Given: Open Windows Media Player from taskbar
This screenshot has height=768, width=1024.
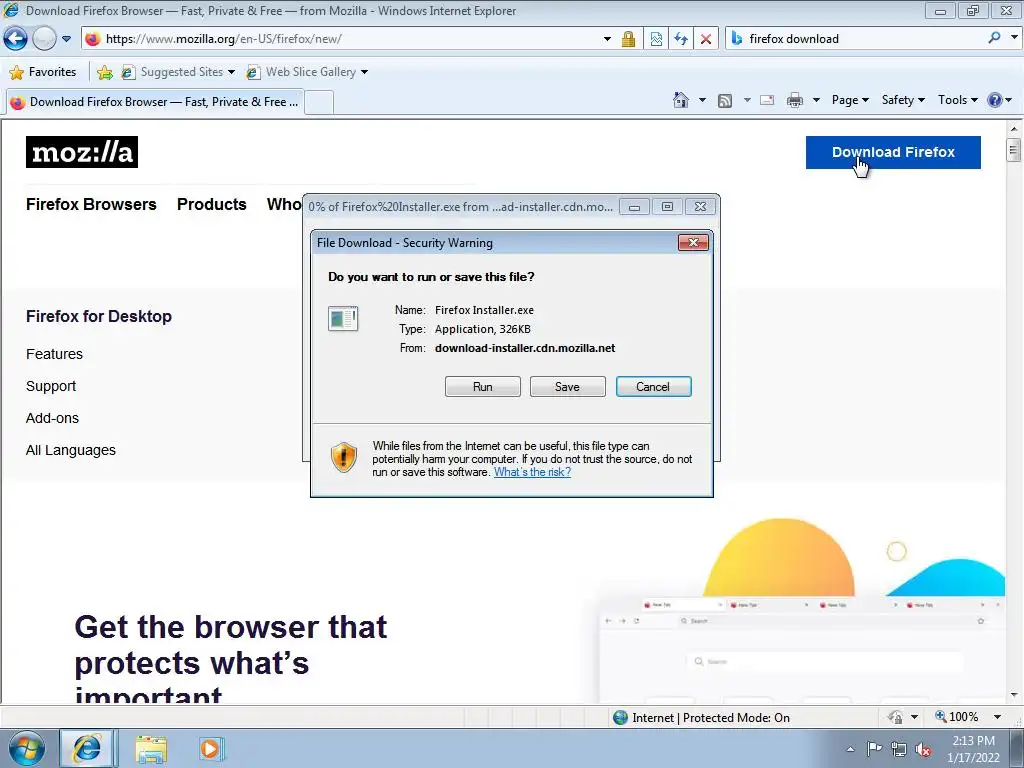Looking at the screenshot, I should (x=211, y=748).
